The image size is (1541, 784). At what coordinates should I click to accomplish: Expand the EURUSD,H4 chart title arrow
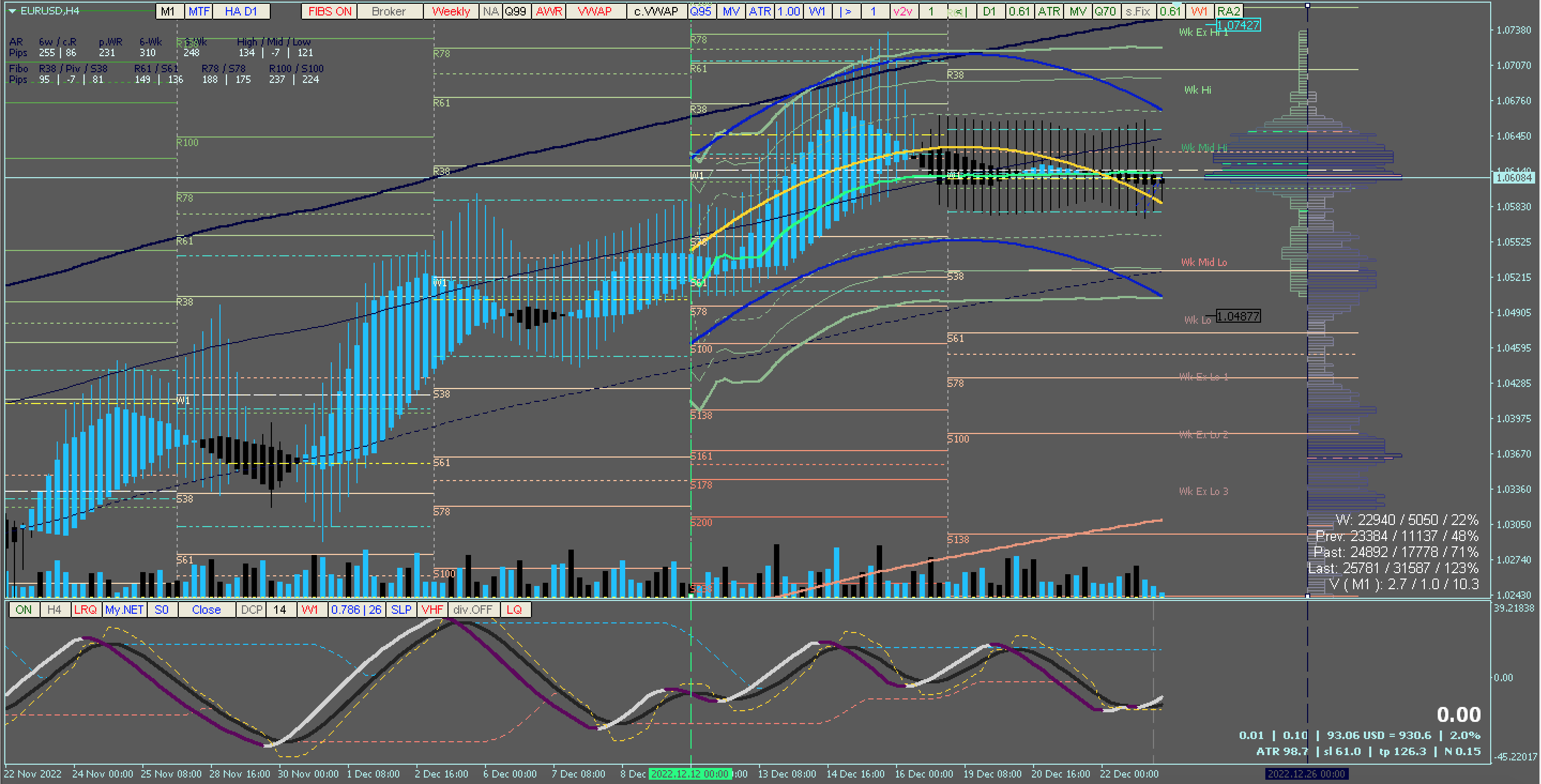[12, 11]
